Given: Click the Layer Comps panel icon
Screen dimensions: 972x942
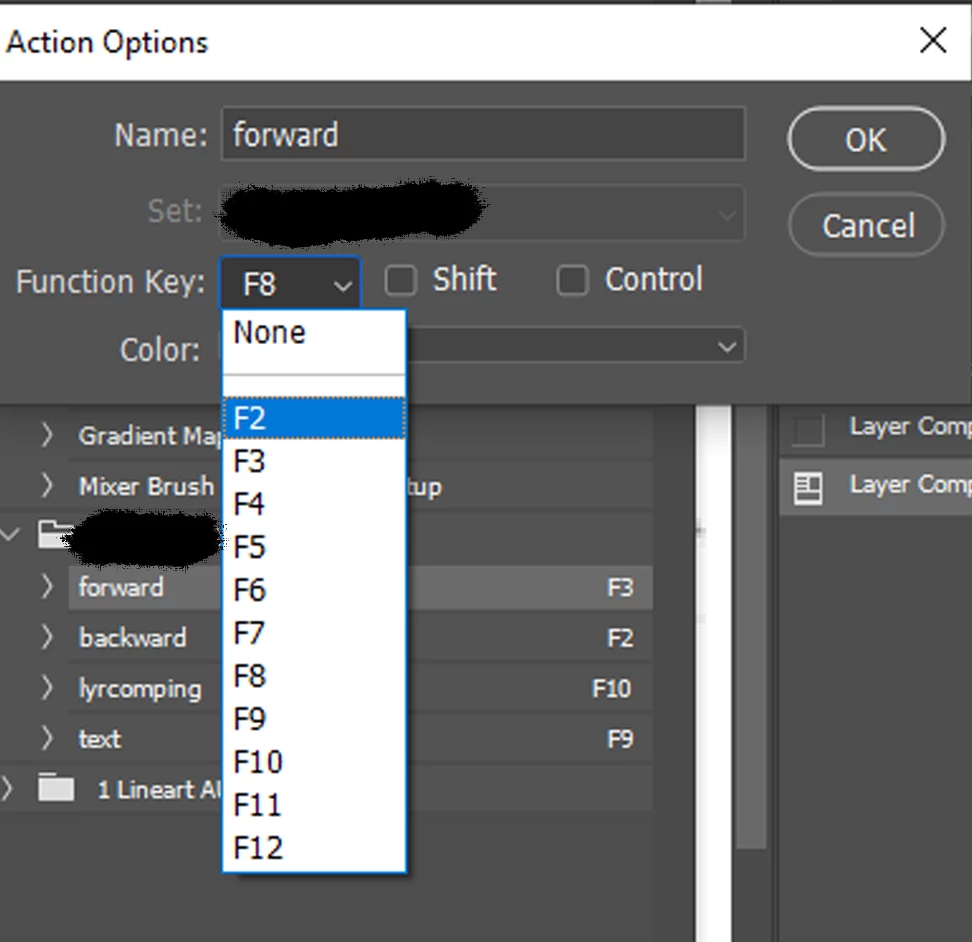Looking at the screenshot, I should click(x=808, y=488).
